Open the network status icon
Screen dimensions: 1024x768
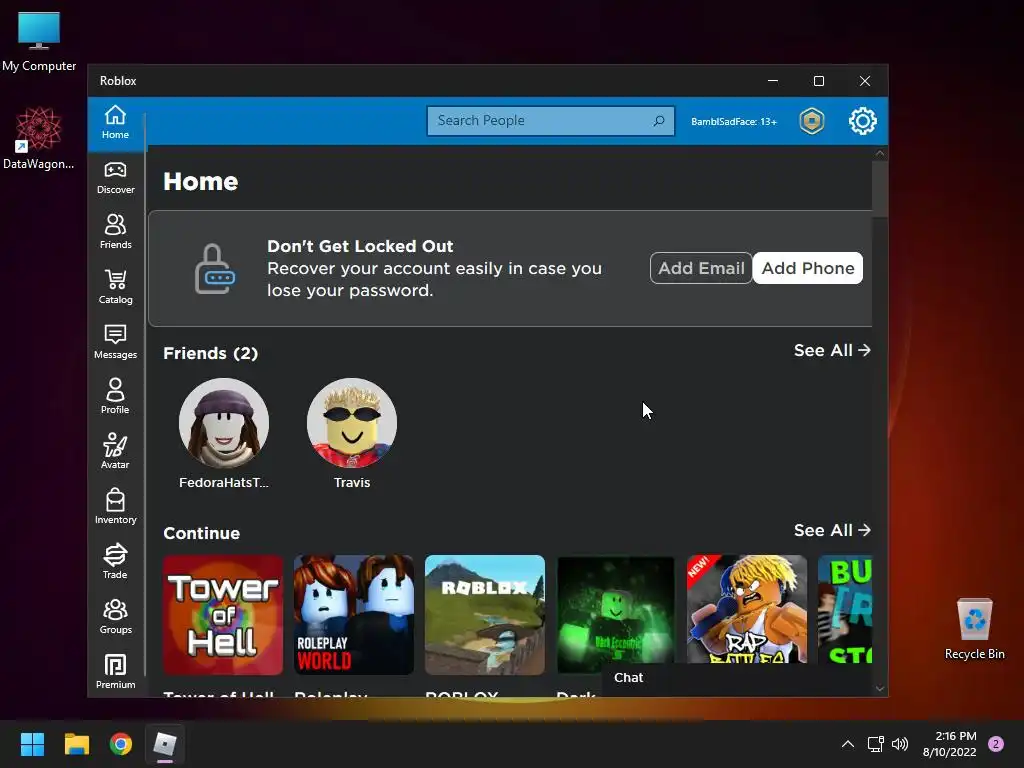click(x=875, y=744)
